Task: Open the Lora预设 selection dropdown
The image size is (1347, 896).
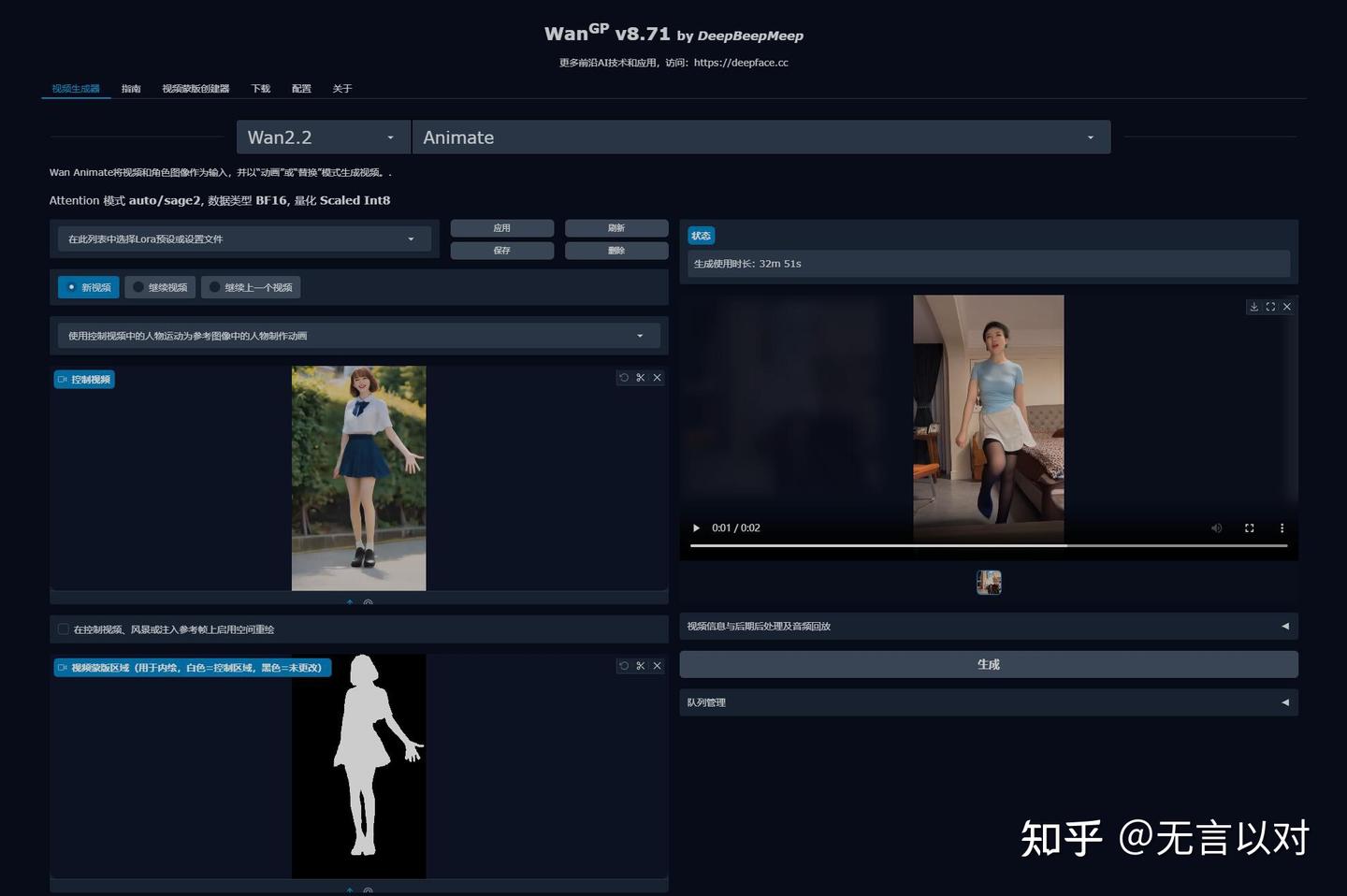Action: (x=243, y=238)
